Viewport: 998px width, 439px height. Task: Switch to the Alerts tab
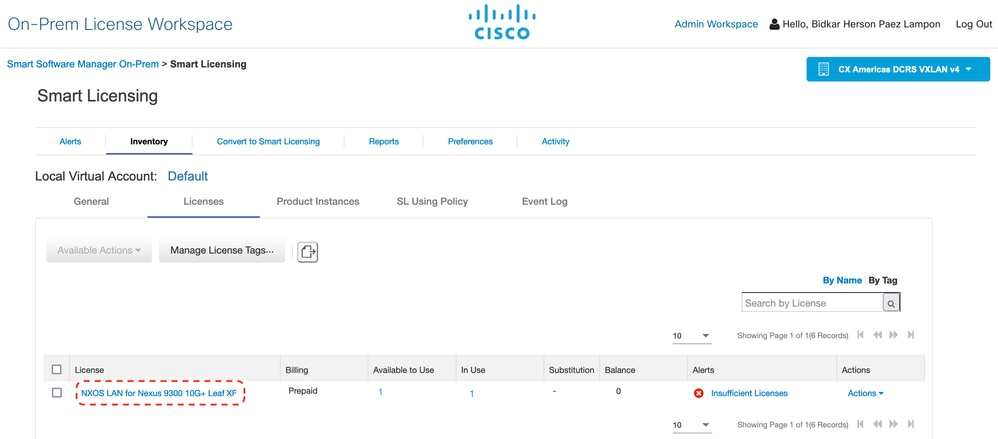click(x=70, y=141)
